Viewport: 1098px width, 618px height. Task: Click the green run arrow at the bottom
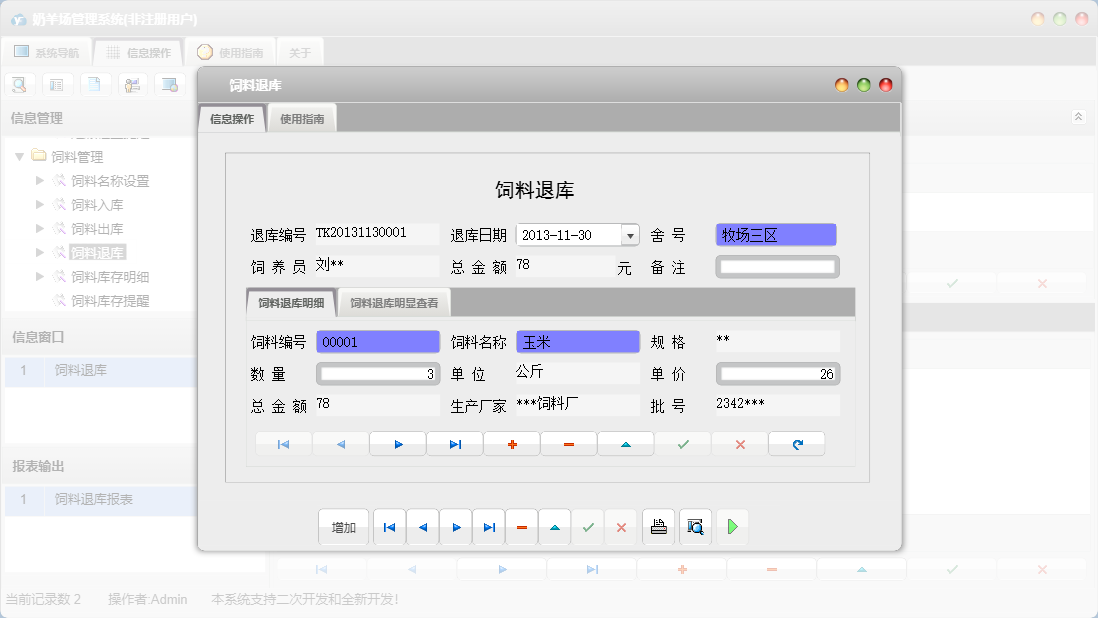[732, 527]
